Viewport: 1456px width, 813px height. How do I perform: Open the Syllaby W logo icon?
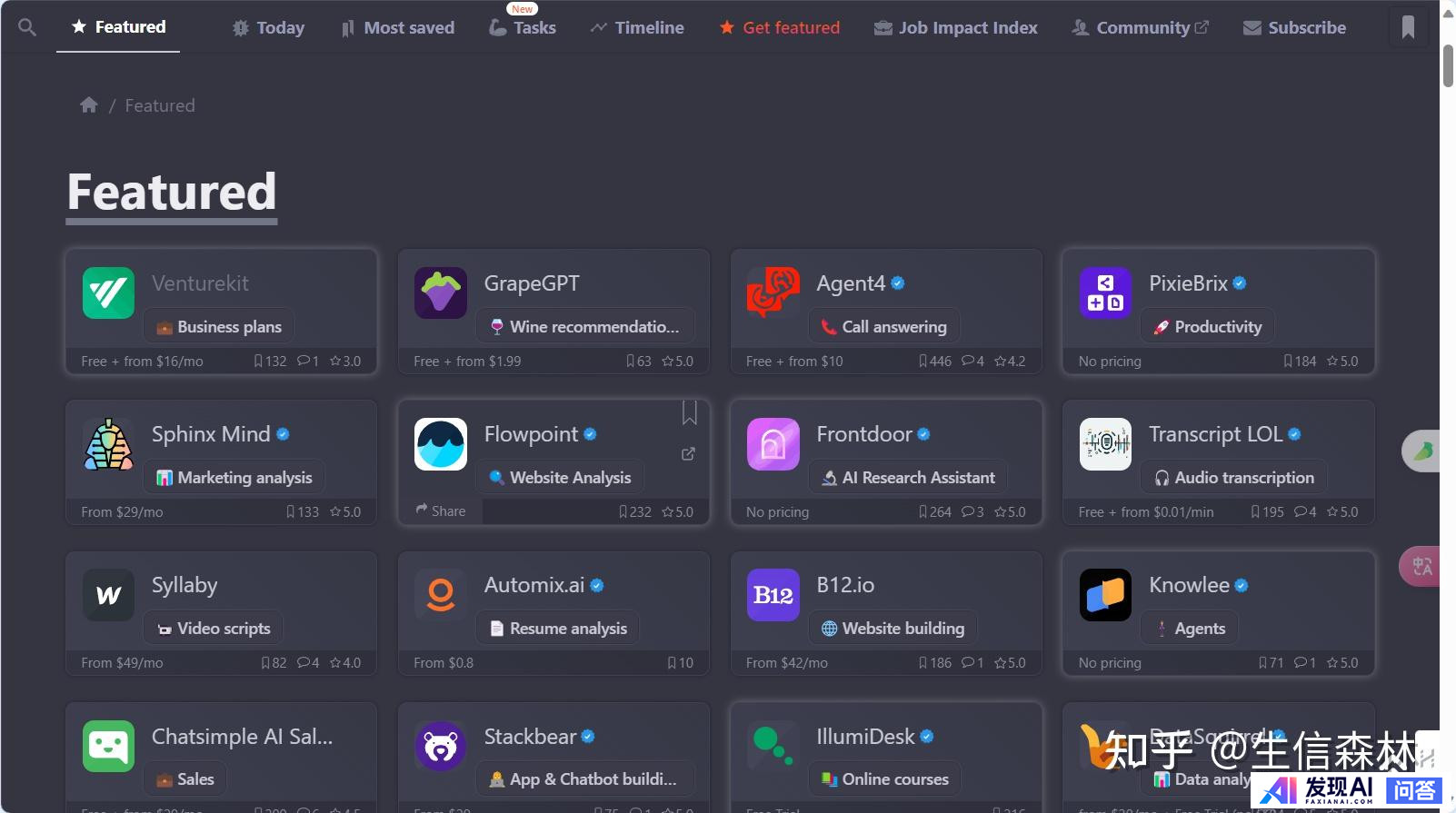108,595
